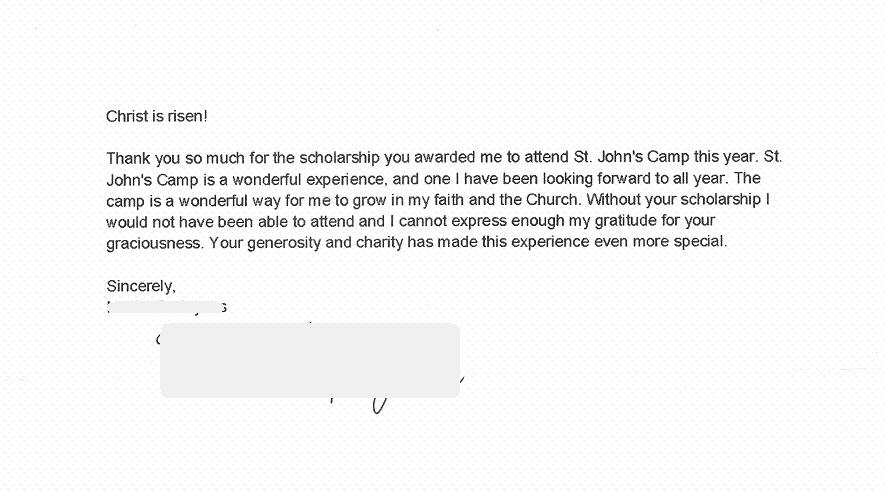Select the word "gratitude"

[626, 221]
